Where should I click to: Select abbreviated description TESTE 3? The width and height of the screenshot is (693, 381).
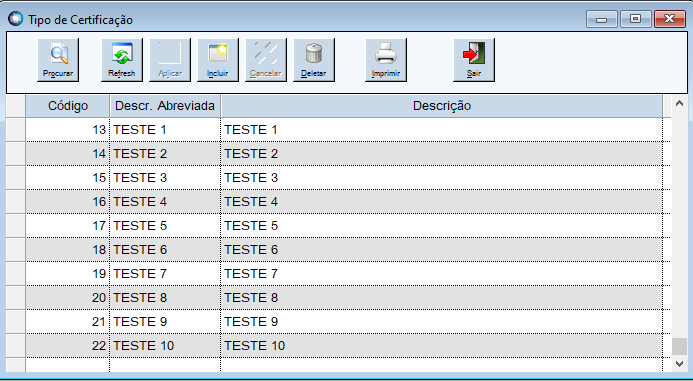coord(165,178)
